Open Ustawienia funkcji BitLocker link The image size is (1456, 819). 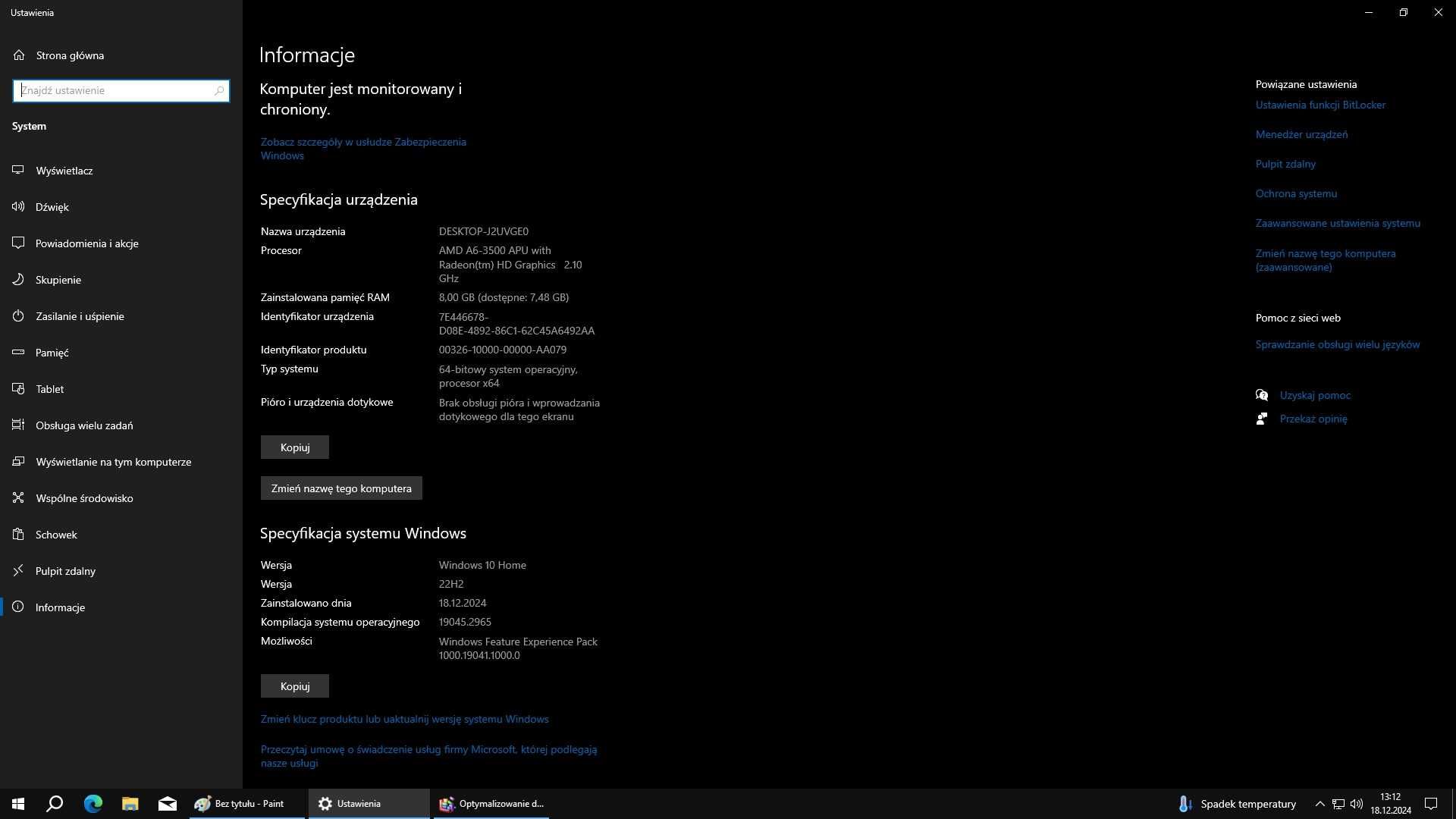click(x=1320, y=105)
